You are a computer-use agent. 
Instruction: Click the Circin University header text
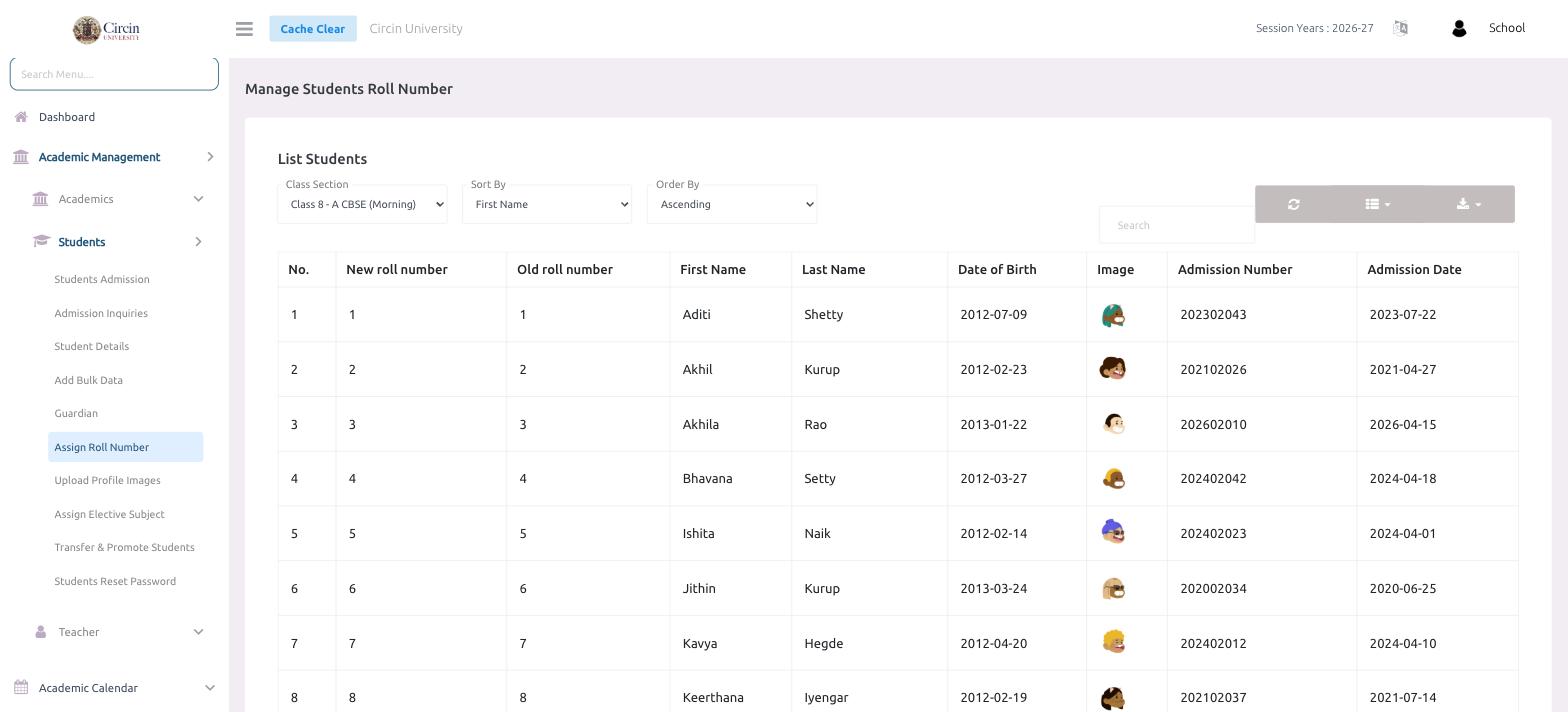click(x=416, y=28)
